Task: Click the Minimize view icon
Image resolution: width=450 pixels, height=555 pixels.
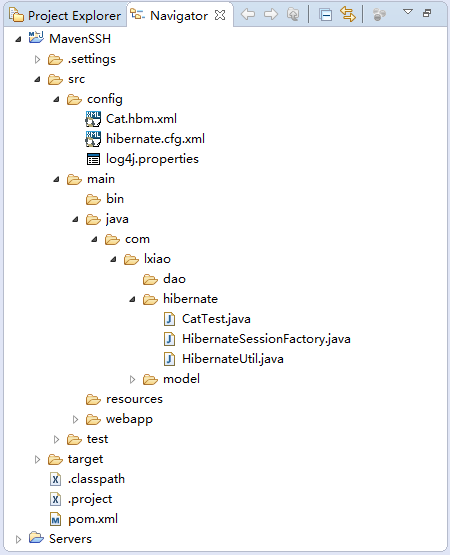Action: pos(427,13)
